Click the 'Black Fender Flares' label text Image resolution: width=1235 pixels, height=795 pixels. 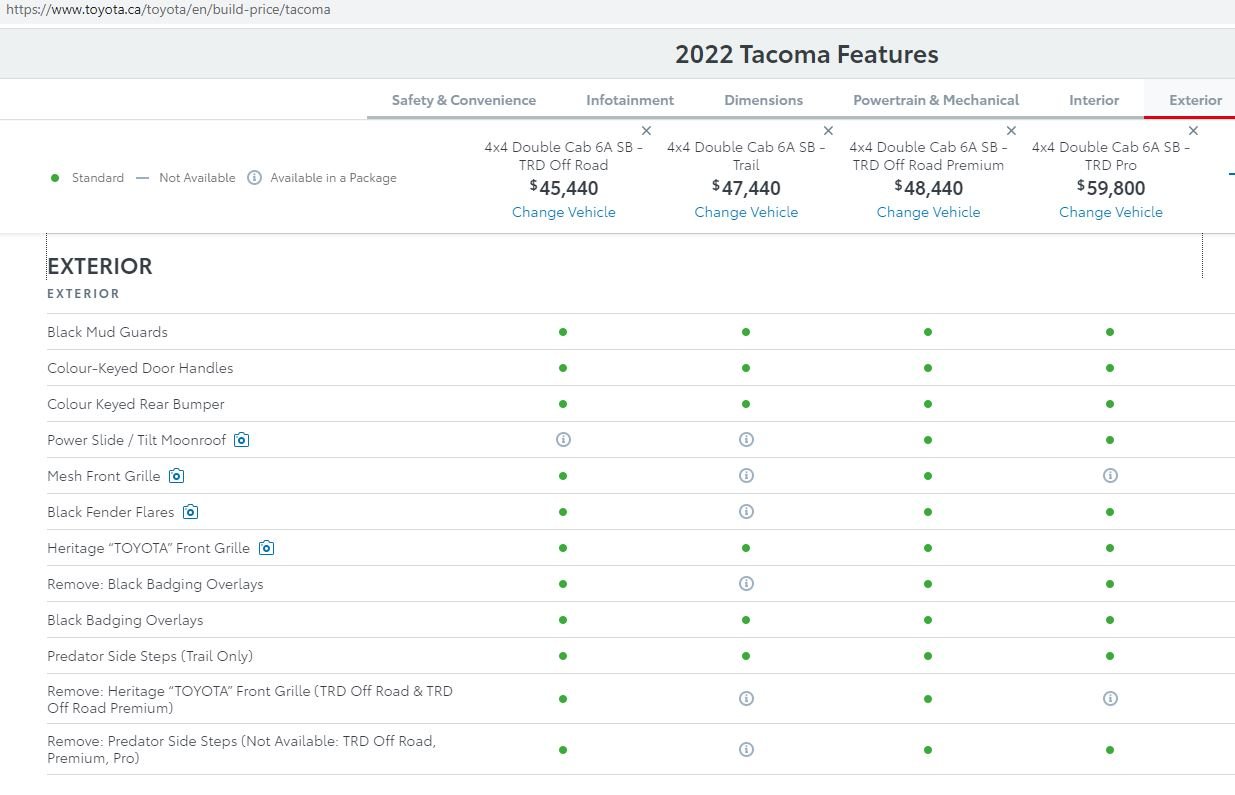tap(111, 512)
